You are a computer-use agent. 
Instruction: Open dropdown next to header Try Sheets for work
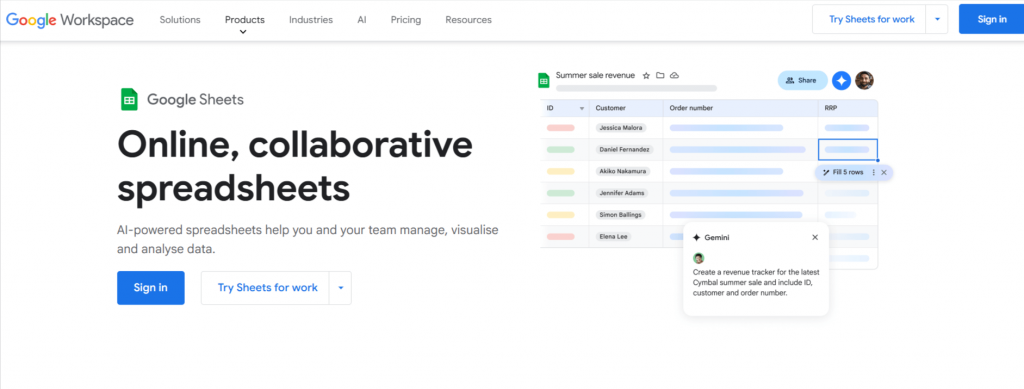(x=937, y=19)
